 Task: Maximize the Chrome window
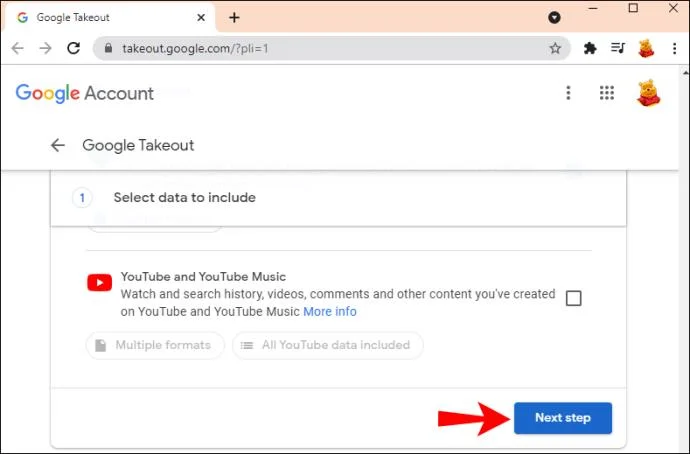633,8
